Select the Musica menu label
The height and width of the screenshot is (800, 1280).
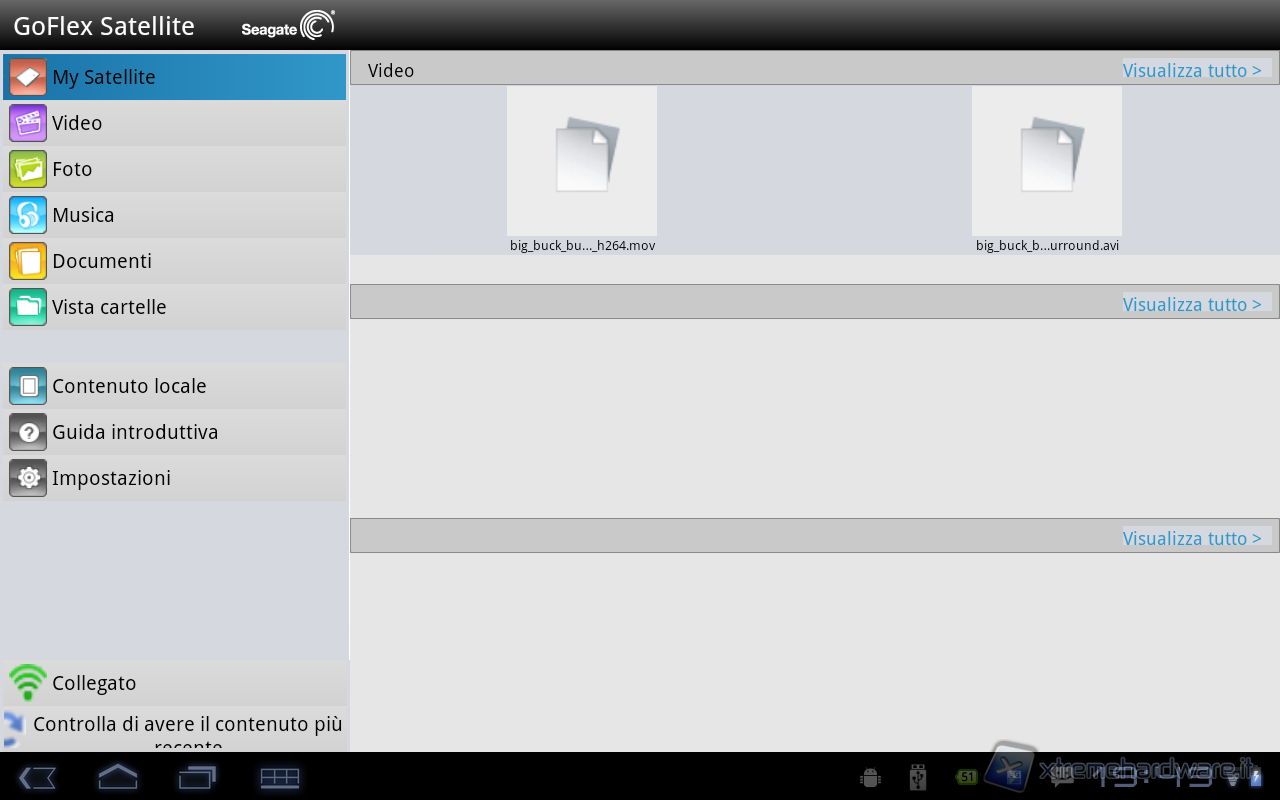click(x=84, y=215)
